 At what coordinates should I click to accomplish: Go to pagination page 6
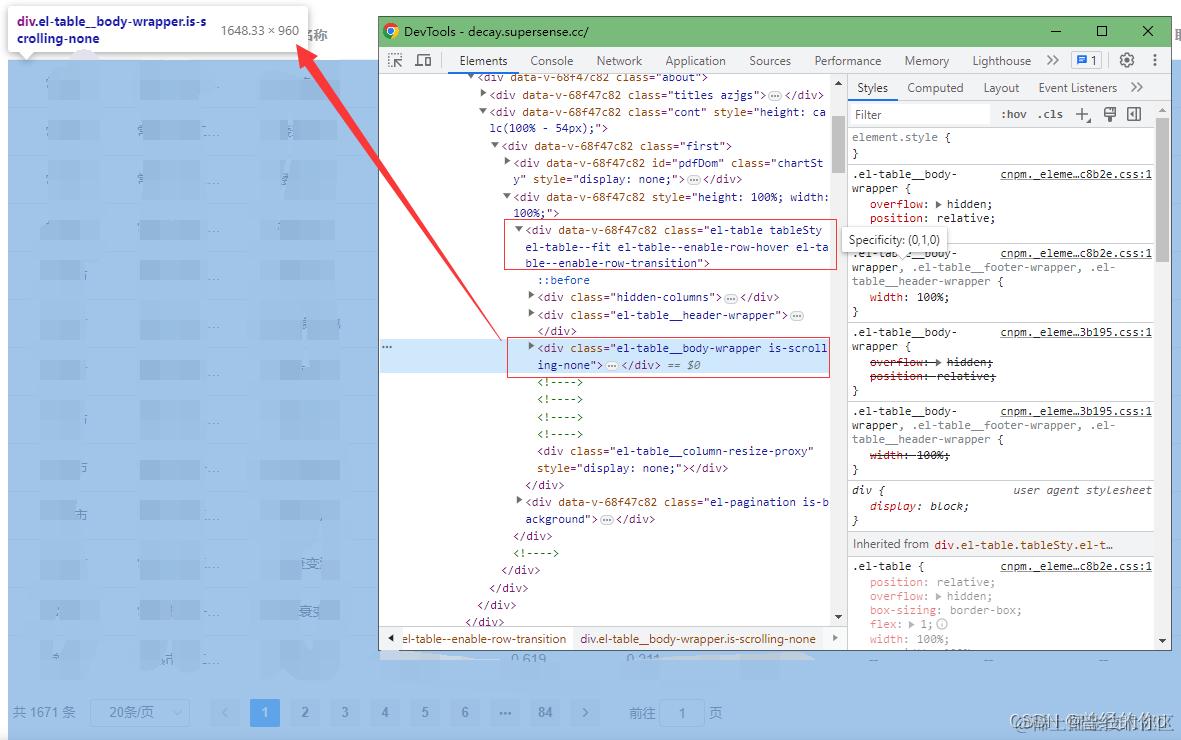[465, 712]
